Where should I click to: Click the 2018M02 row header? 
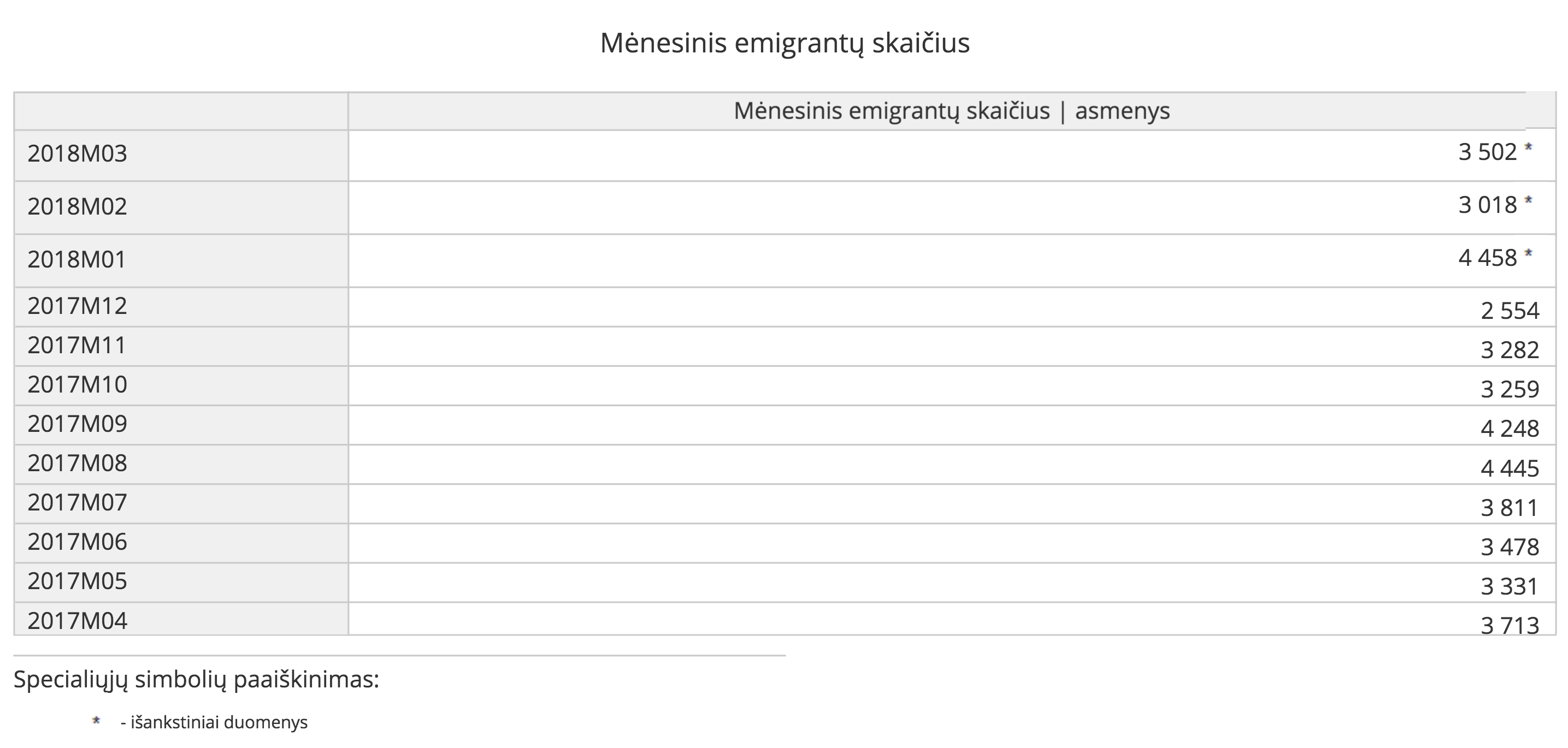point(77,207)
